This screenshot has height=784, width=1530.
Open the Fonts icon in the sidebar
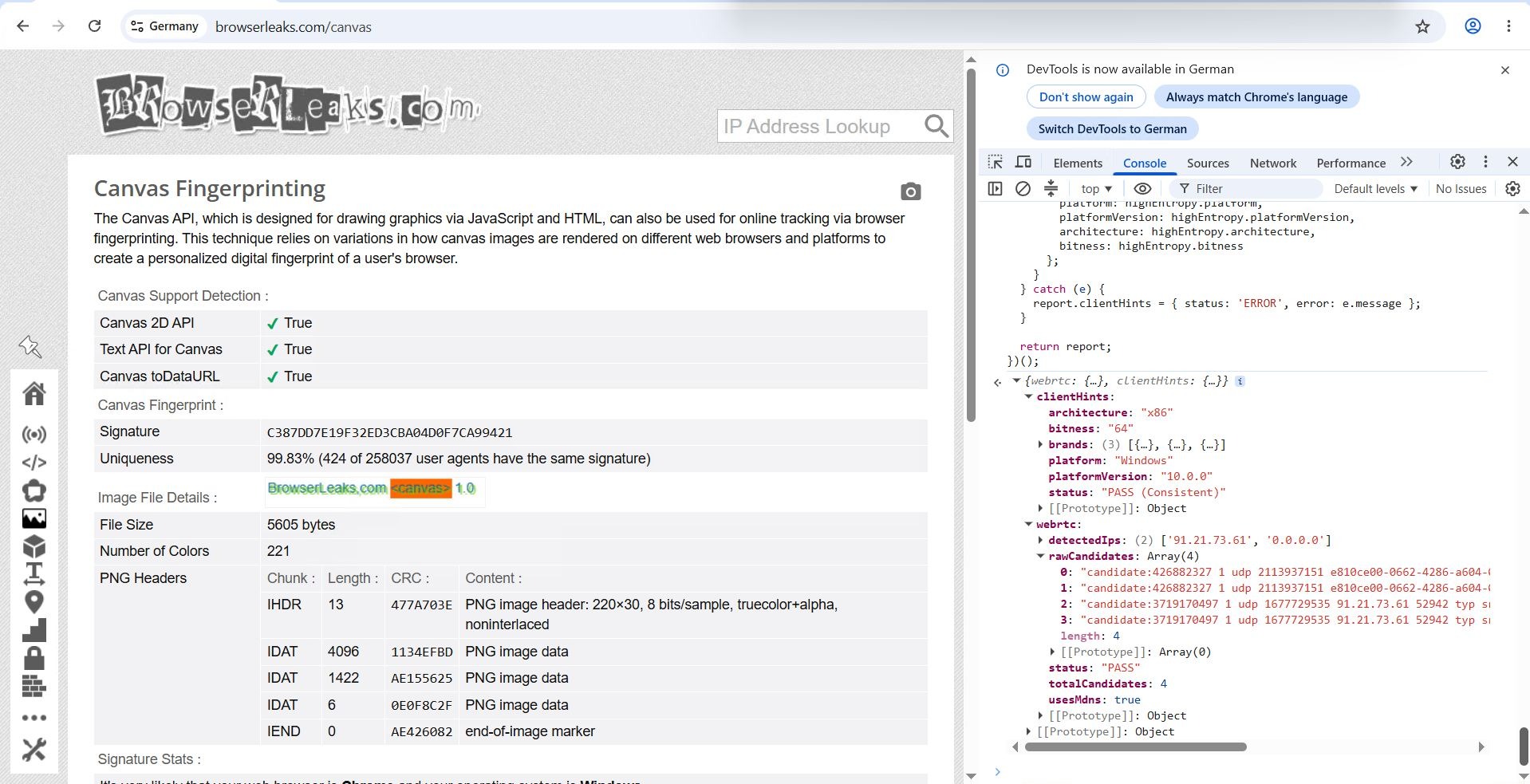[x=34, y=573]
